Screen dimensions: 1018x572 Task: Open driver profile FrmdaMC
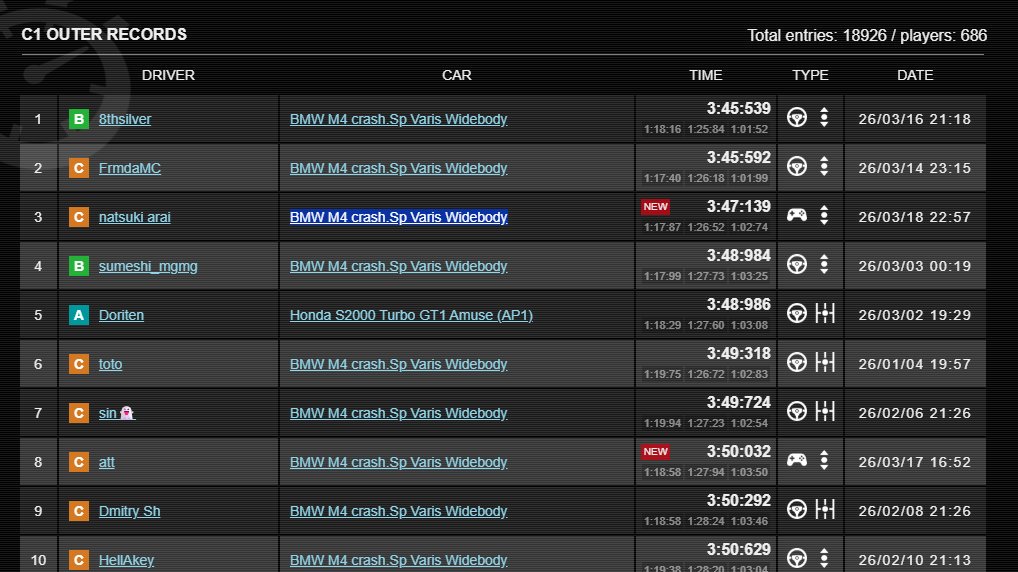point(130,168)
